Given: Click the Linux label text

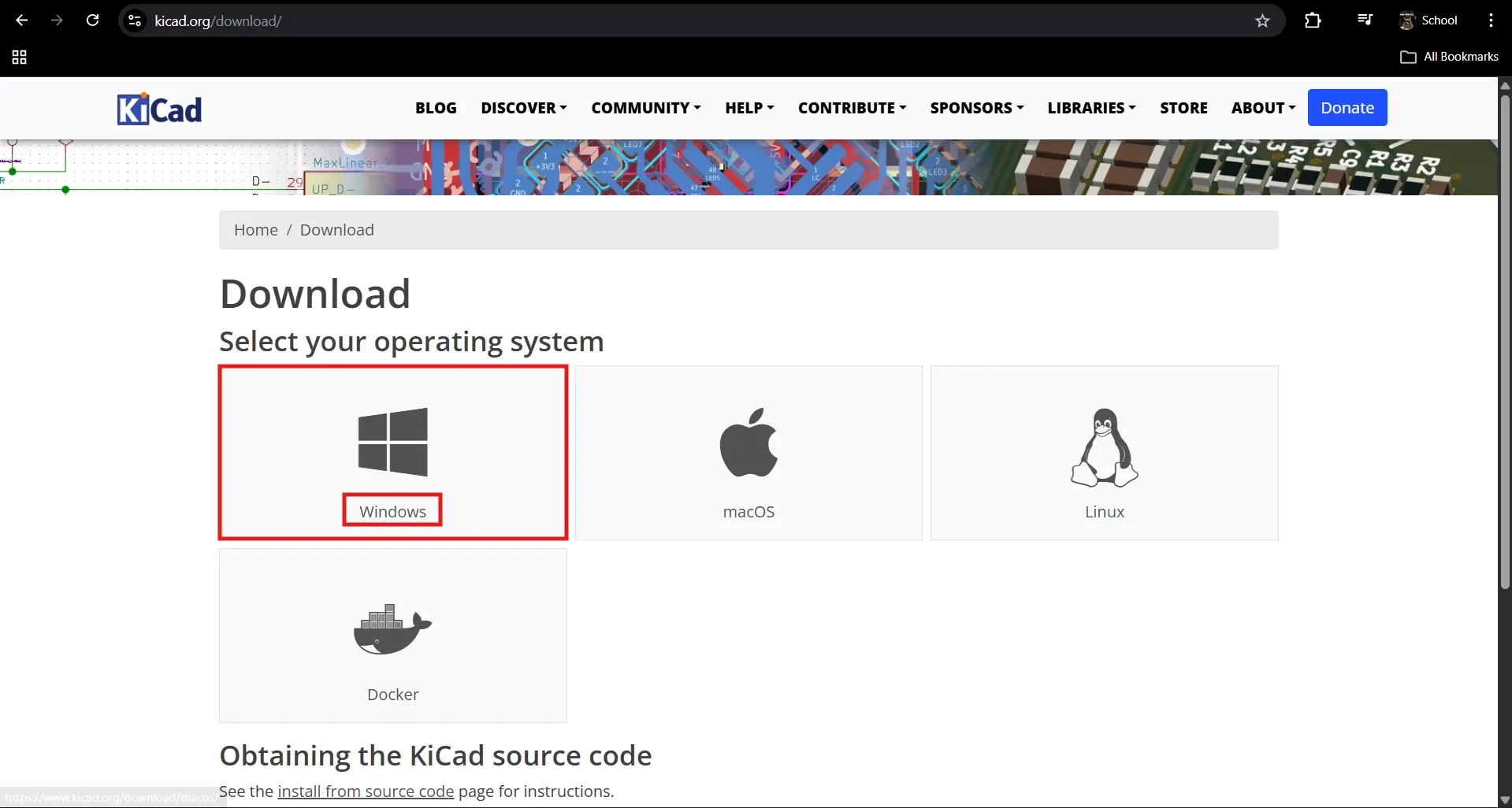Looking at the screenshot, I should pyautogui.click(x=1105, y=512).
